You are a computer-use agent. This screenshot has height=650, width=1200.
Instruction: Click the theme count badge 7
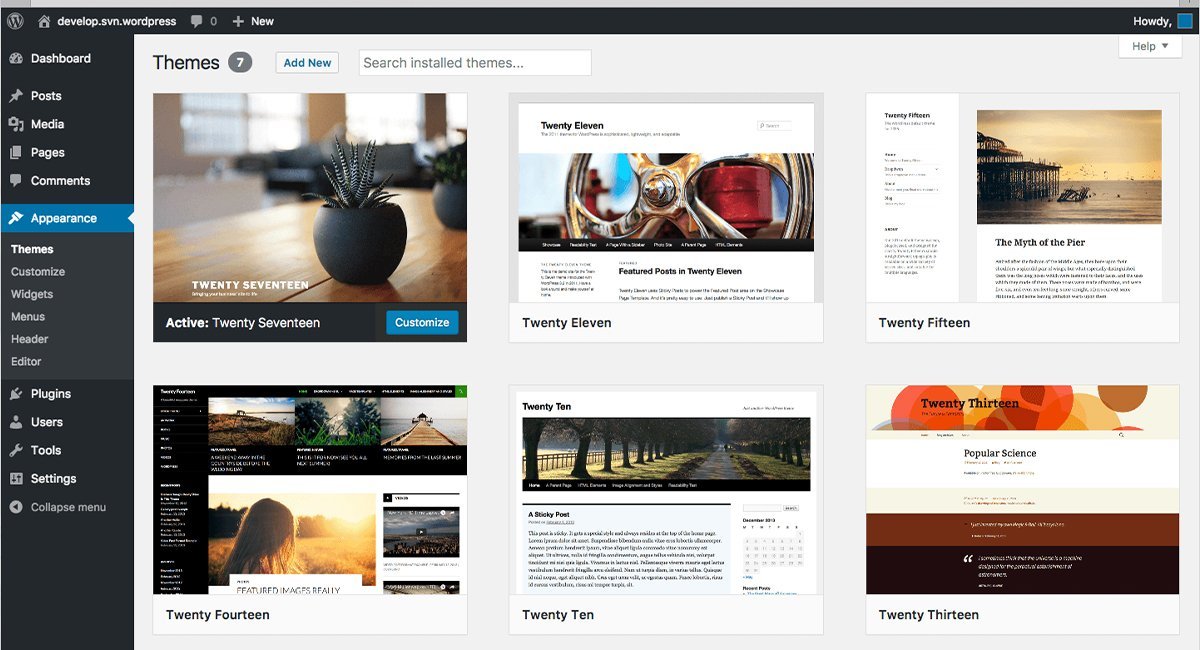coord(240,62)
